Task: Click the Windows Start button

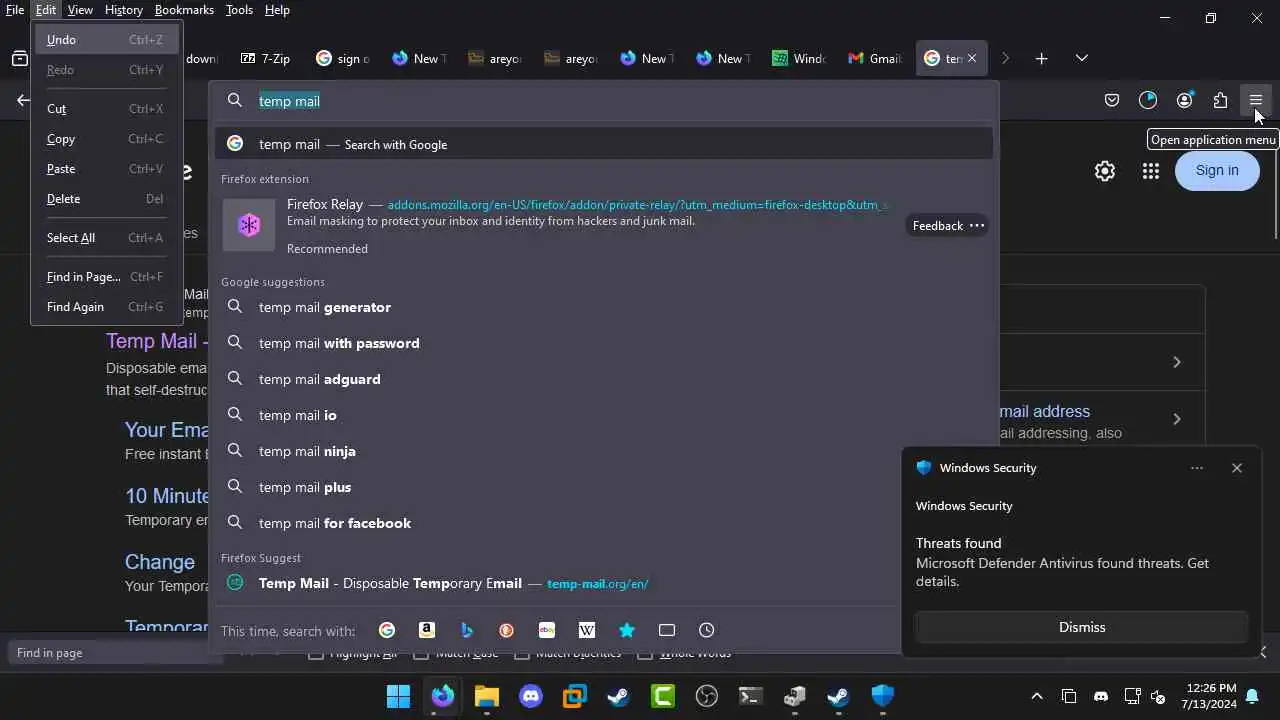Action: 398,696
